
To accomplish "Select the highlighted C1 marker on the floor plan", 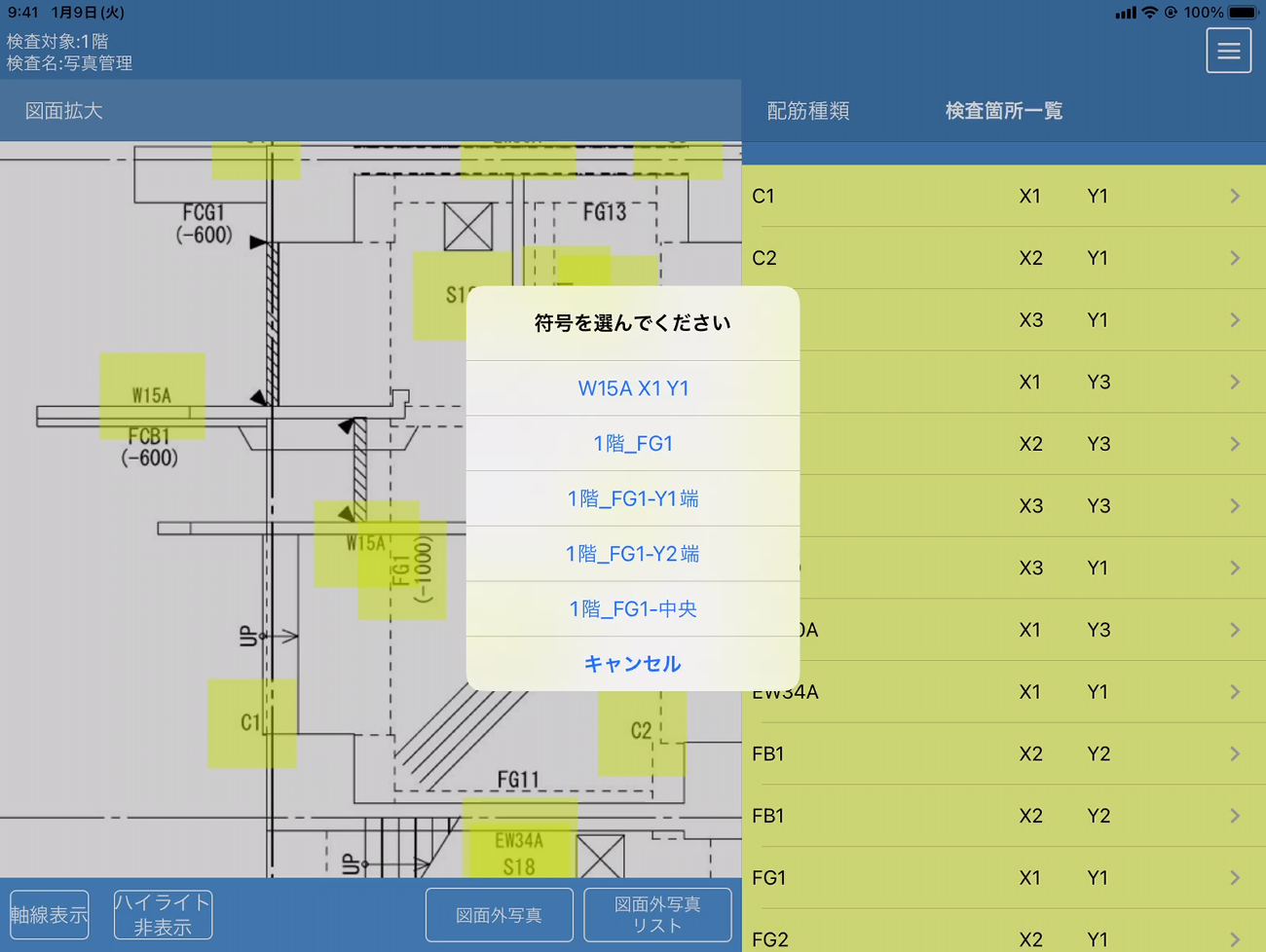I will click(x=251, y=725).
